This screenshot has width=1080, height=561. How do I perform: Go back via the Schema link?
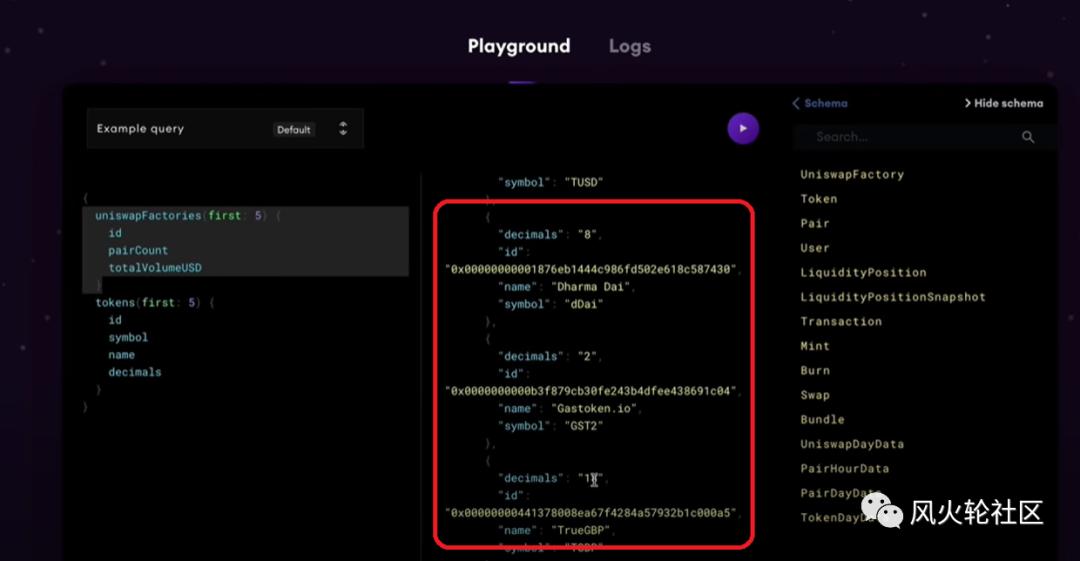[826, 103]
